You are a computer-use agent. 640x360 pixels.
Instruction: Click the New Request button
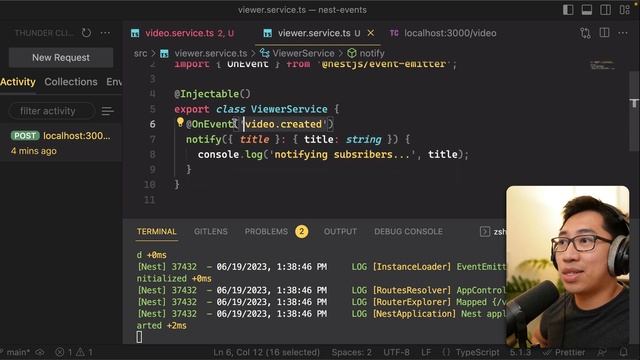click(x=61, y=58)
